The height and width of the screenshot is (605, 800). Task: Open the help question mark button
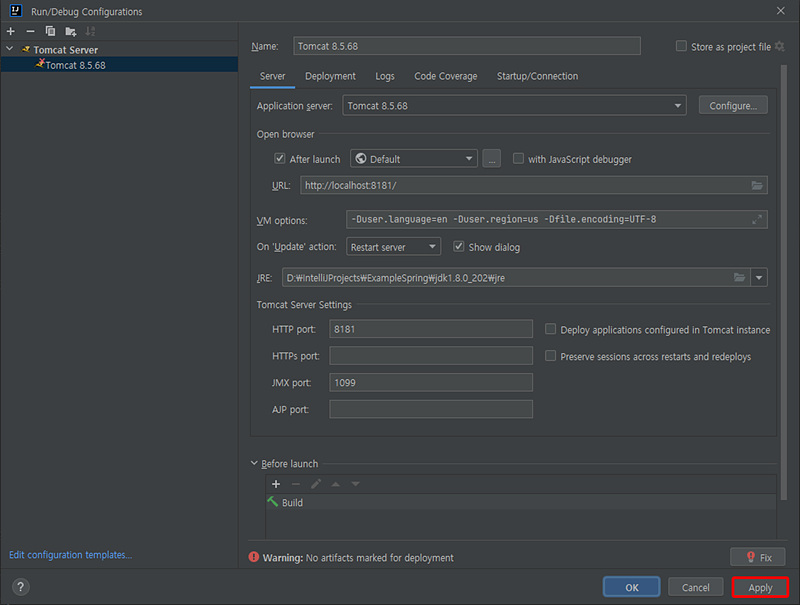[20, 587]
